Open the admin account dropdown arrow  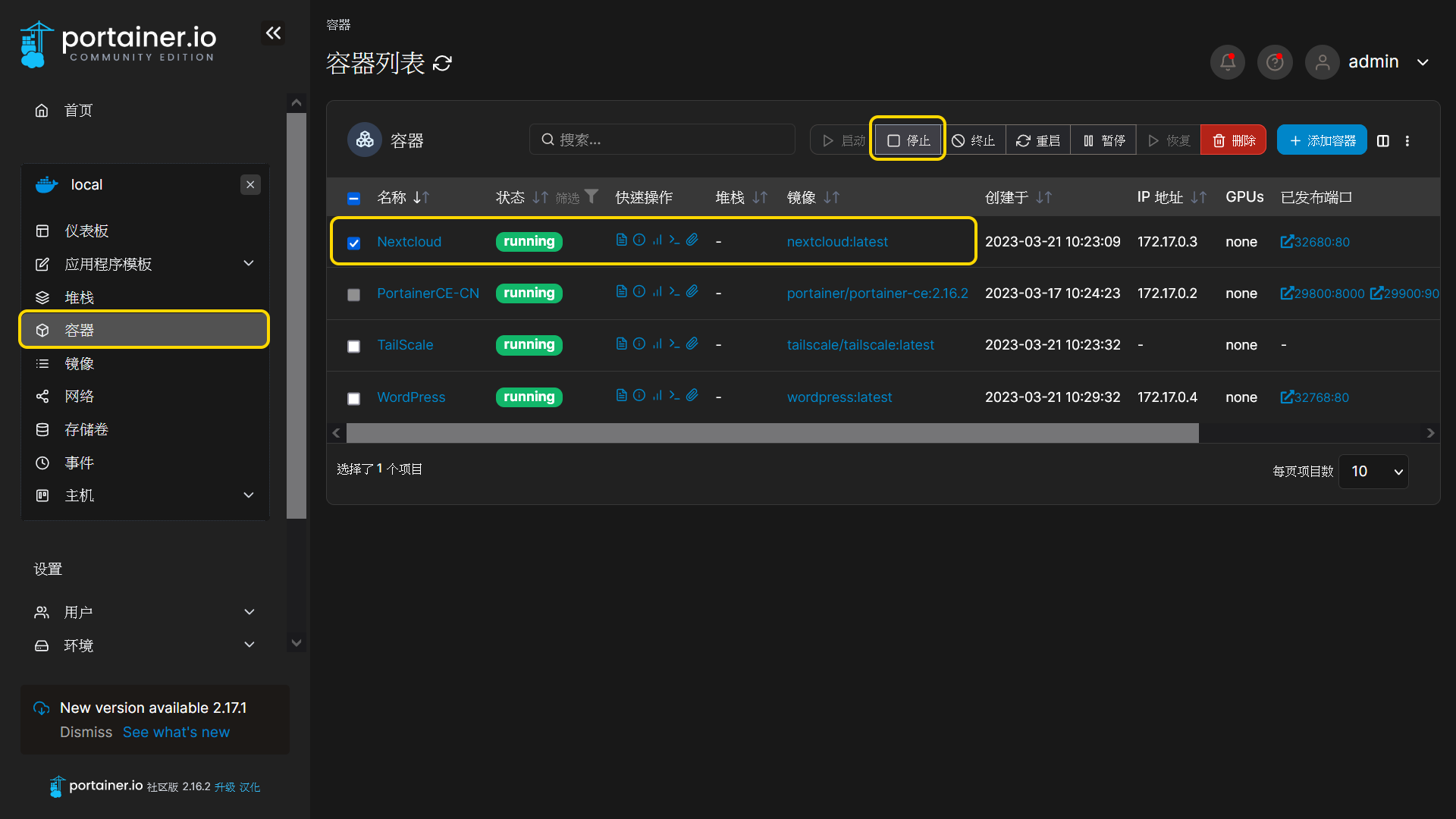[x=1423, y=62]
